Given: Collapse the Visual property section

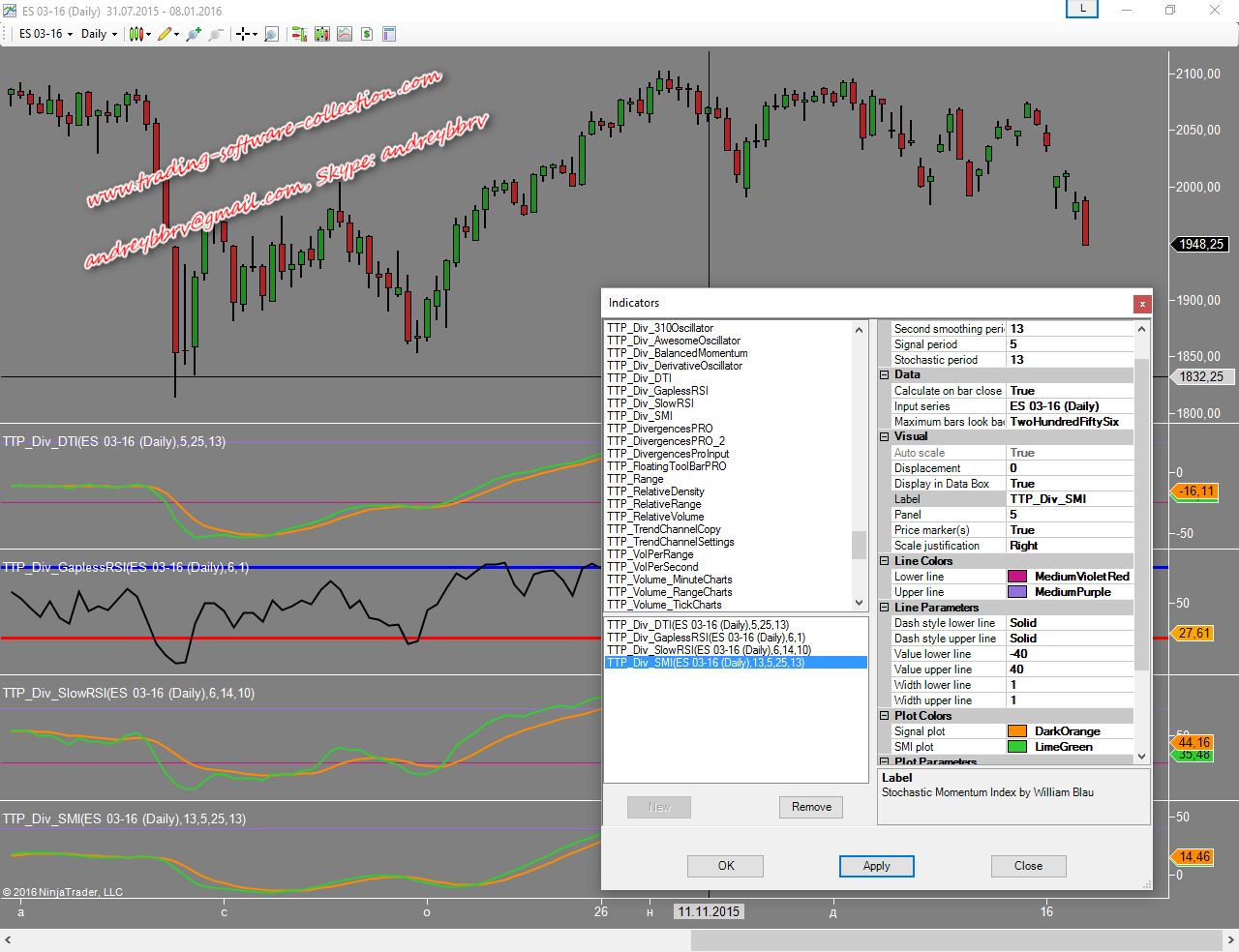Looking at the screenshot, I should (885, 437).
